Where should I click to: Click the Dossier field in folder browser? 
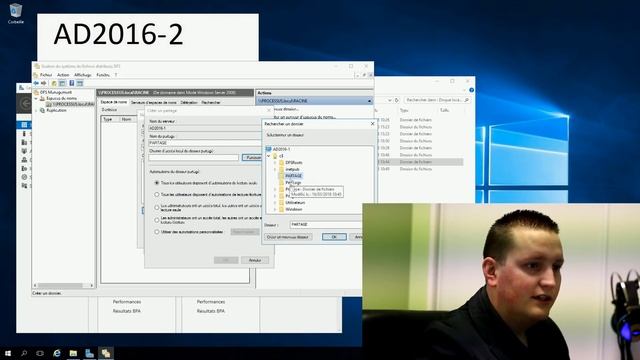pyautogui.click(x=325, y=224)
